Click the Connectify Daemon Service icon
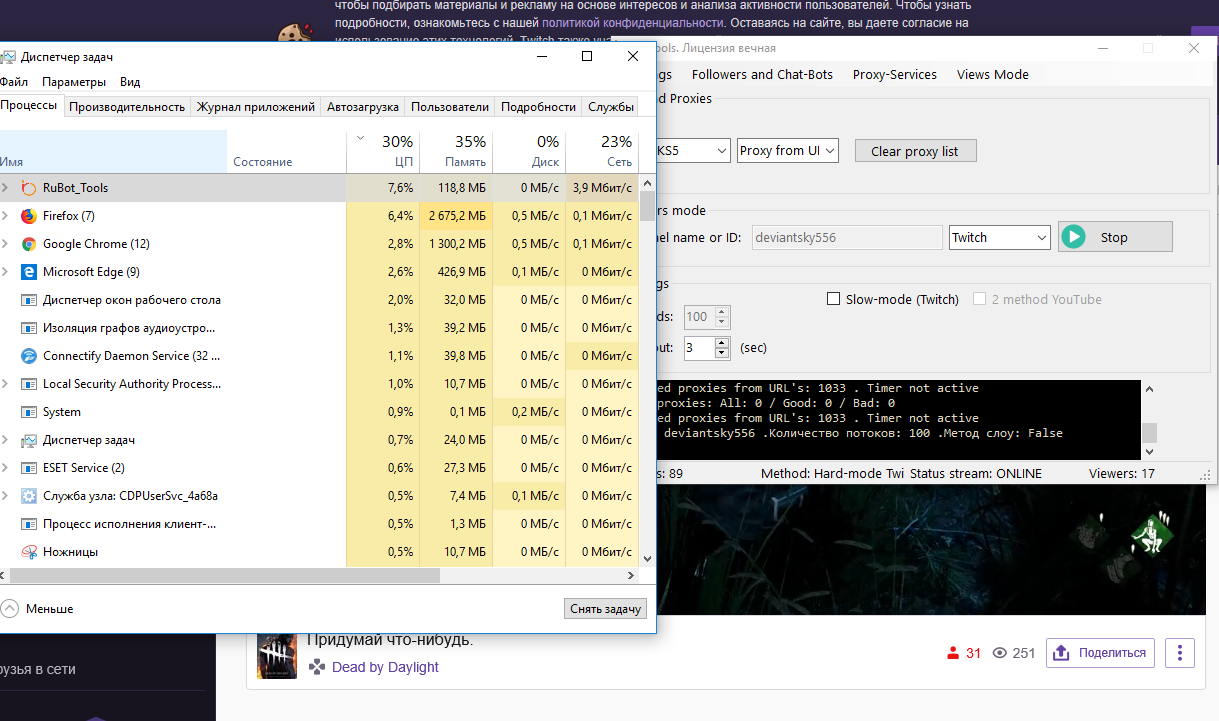This screenshot has height=721, width=1219. (x=28, y=356)
